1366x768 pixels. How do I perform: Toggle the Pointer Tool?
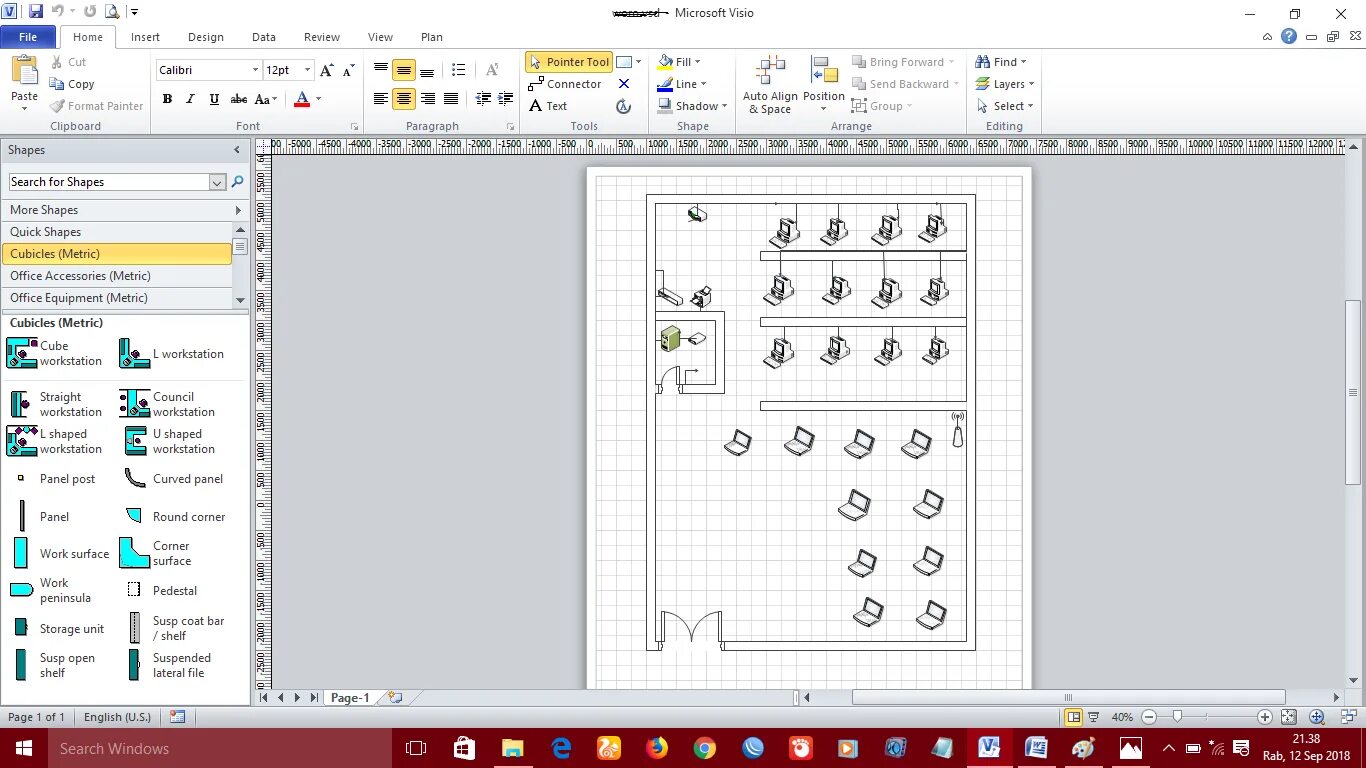[568, 62]
